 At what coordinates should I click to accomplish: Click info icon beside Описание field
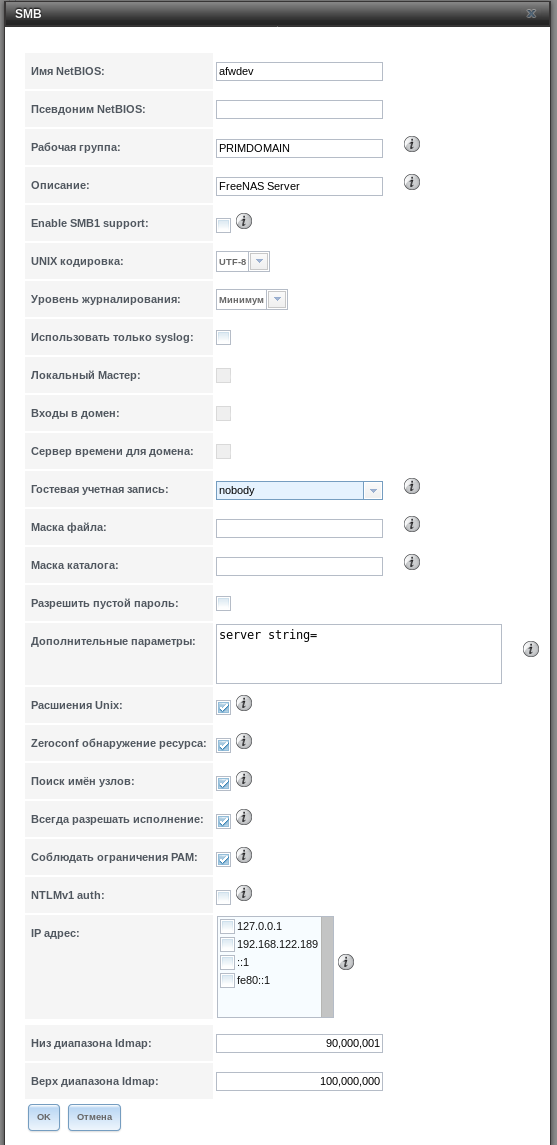(412, 182)
